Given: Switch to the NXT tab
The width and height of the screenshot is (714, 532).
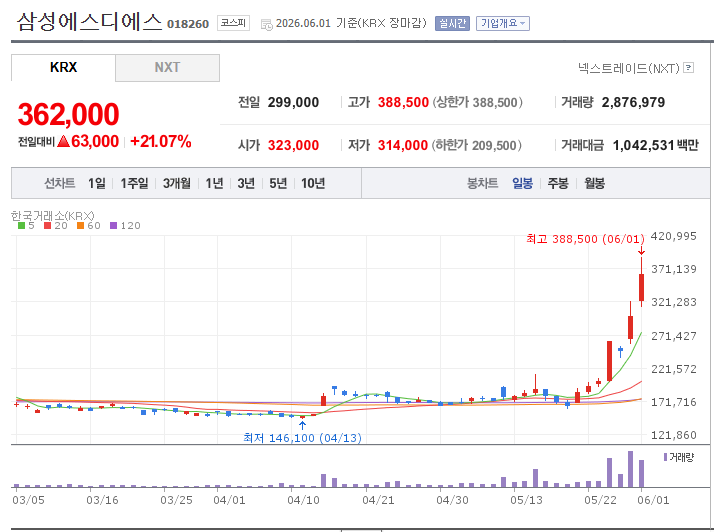Looking at the screenshot, I should [167, 67].
